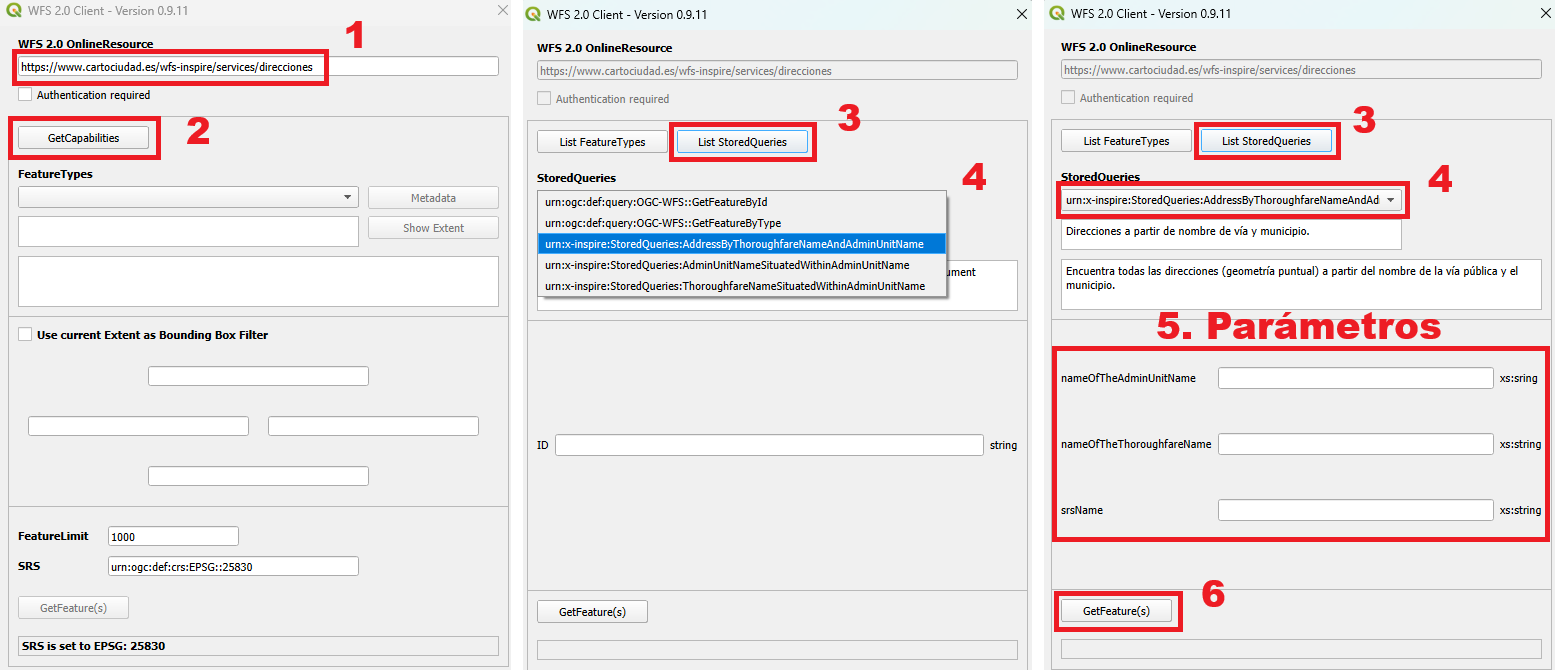
Task: Click inside the nameOfTheAdminUnitName parameter field
Action: coord(1355,377)
